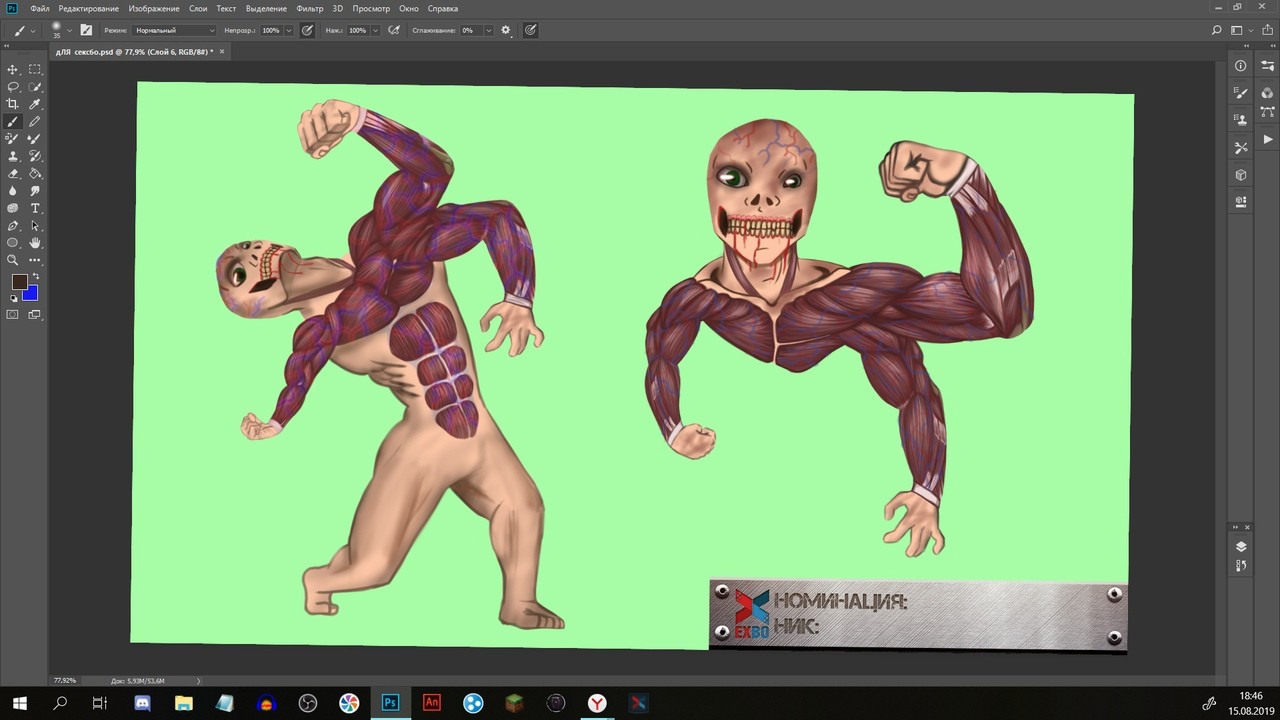Toggle Quick Mask mode
The height and width of the screenshot is (720, 1280).
click(x=13, y=314)
